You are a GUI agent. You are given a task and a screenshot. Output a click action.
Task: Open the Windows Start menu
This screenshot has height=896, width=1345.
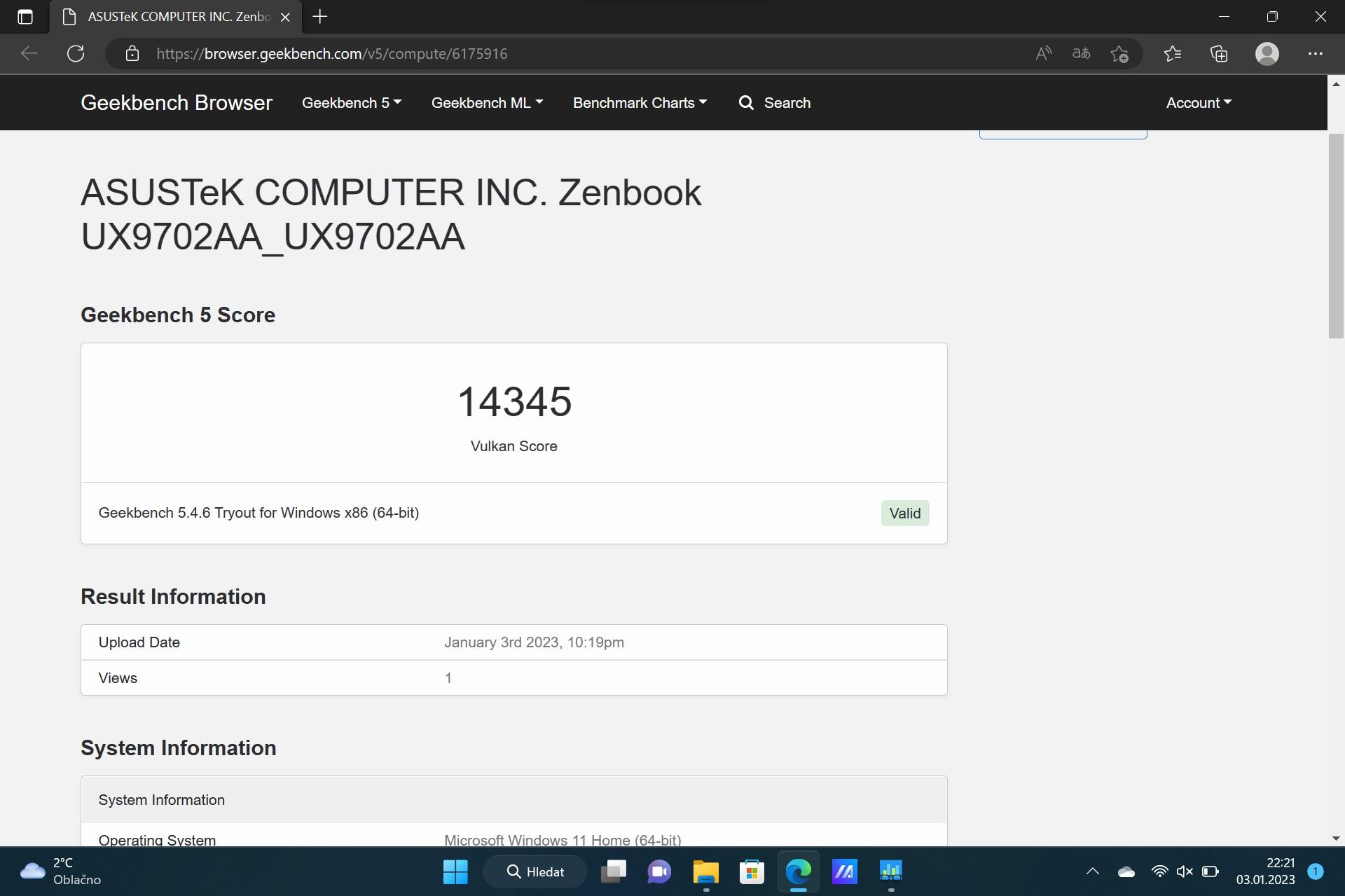[x=455, y=871]
